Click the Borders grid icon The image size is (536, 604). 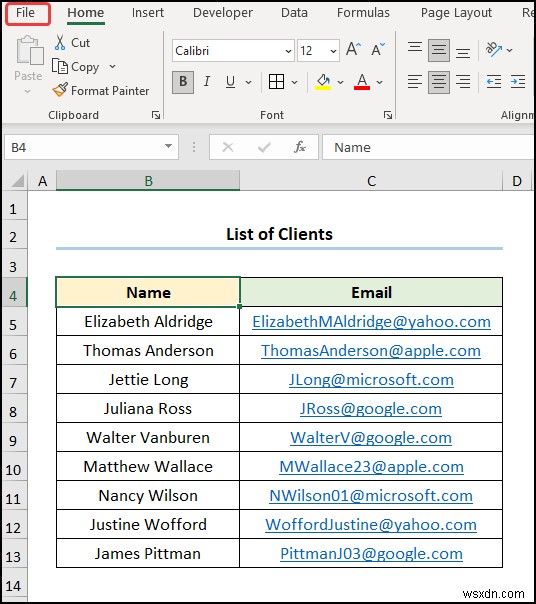[x=276, y=82]
